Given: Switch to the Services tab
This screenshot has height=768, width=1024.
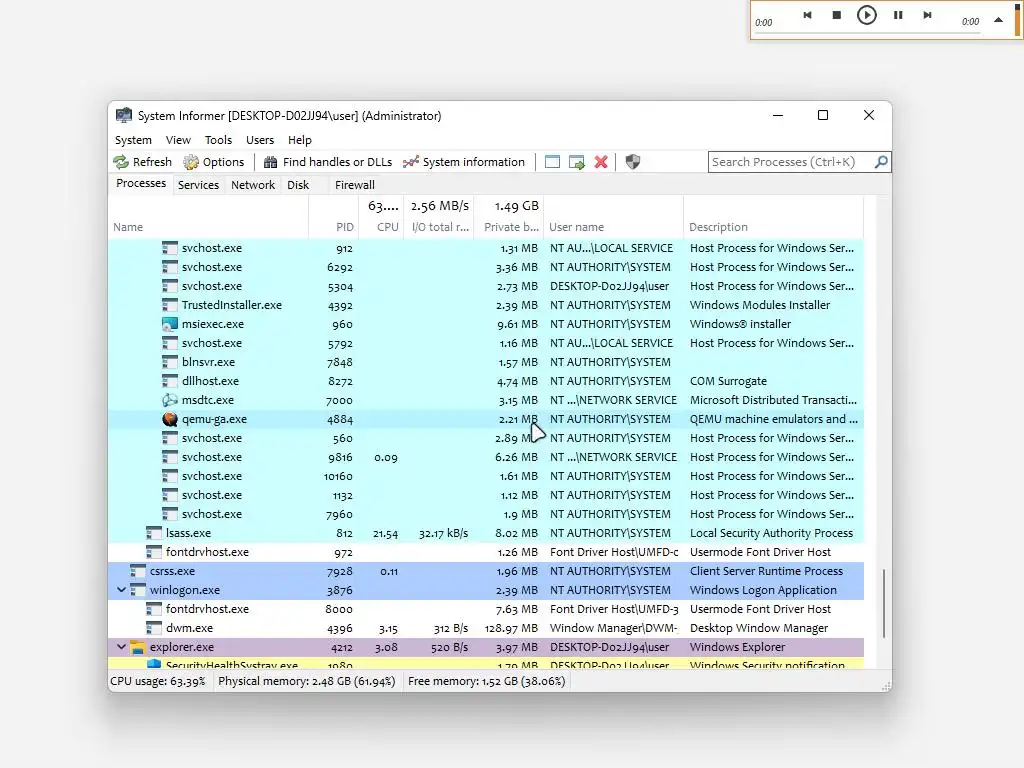Looking at the screenshot, I should tap(199, 185).
